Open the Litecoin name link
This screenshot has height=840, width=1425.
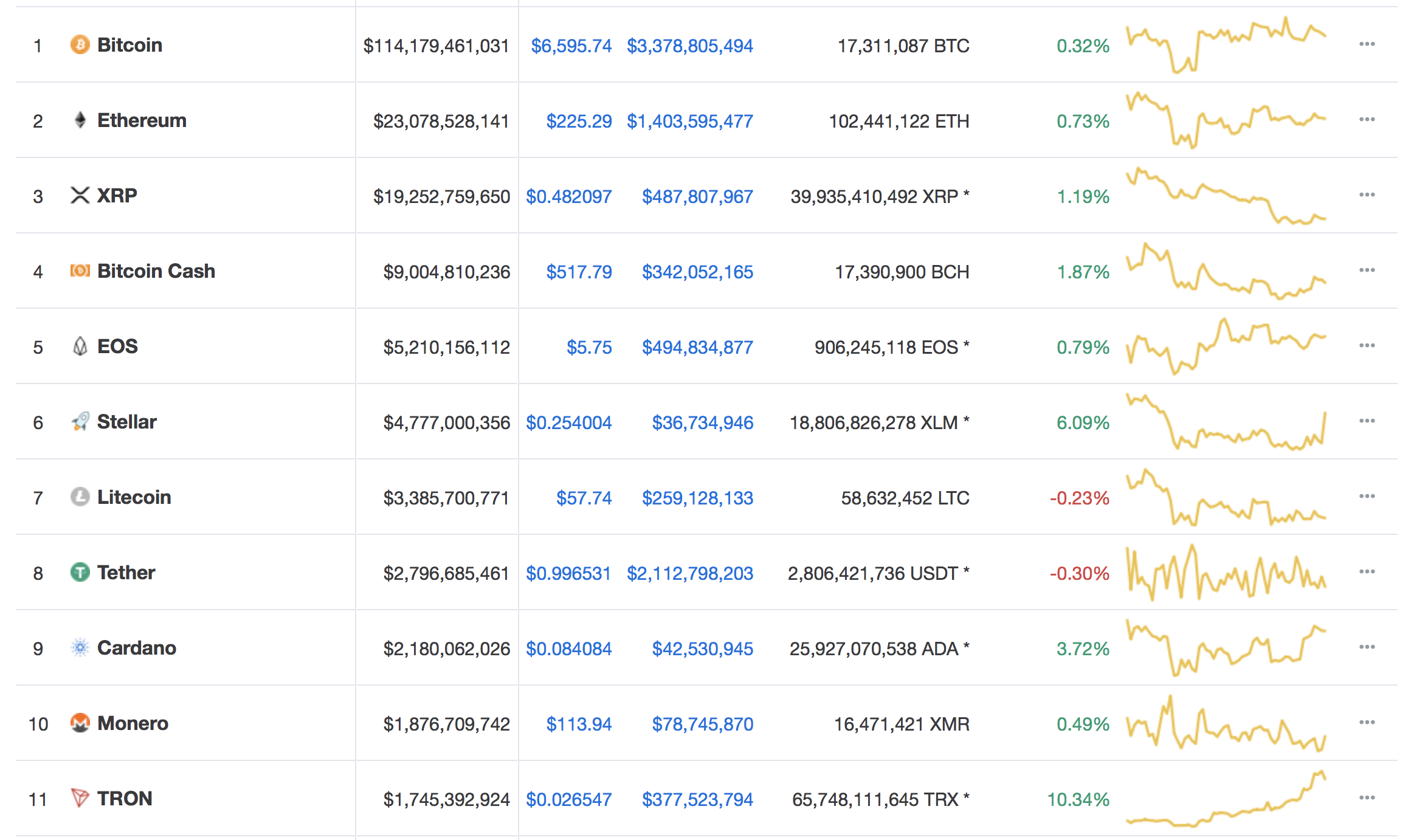pos(134,497)
